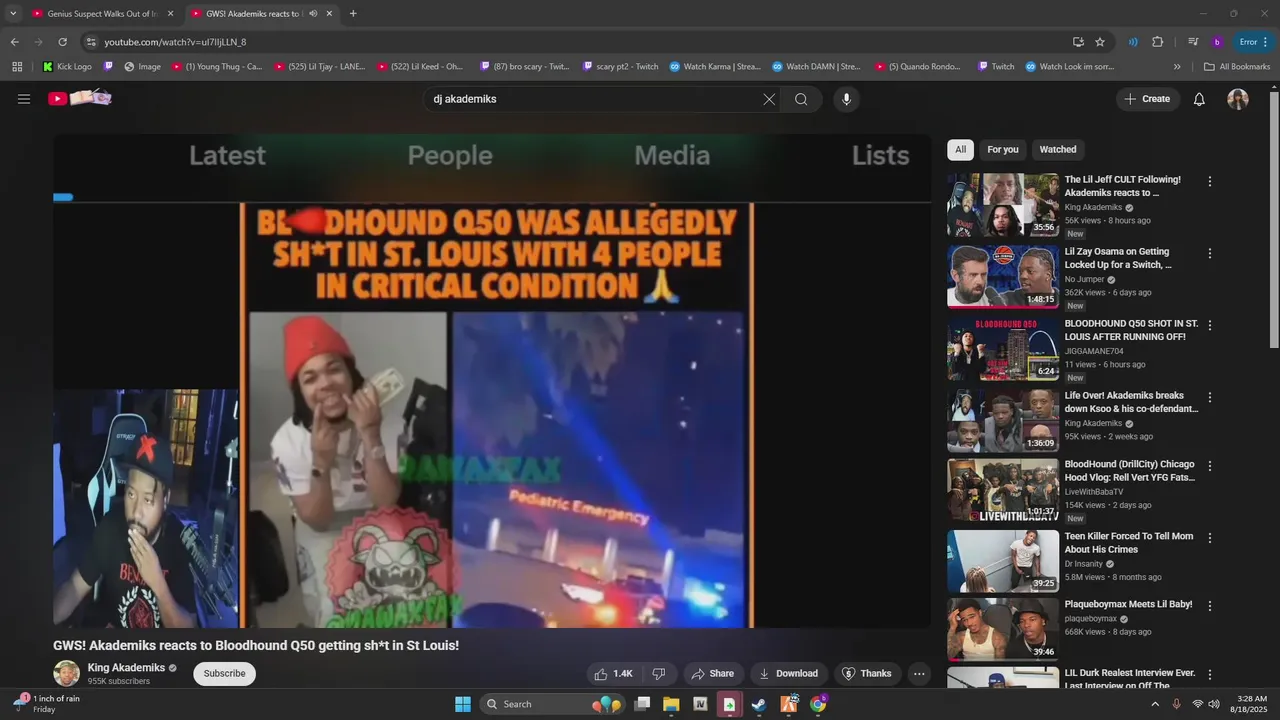Open Teen Killer Forced To Tell Mom thumbnail
The width and height of the screenshot is (1280, 720).
(x=1003, y=561)
